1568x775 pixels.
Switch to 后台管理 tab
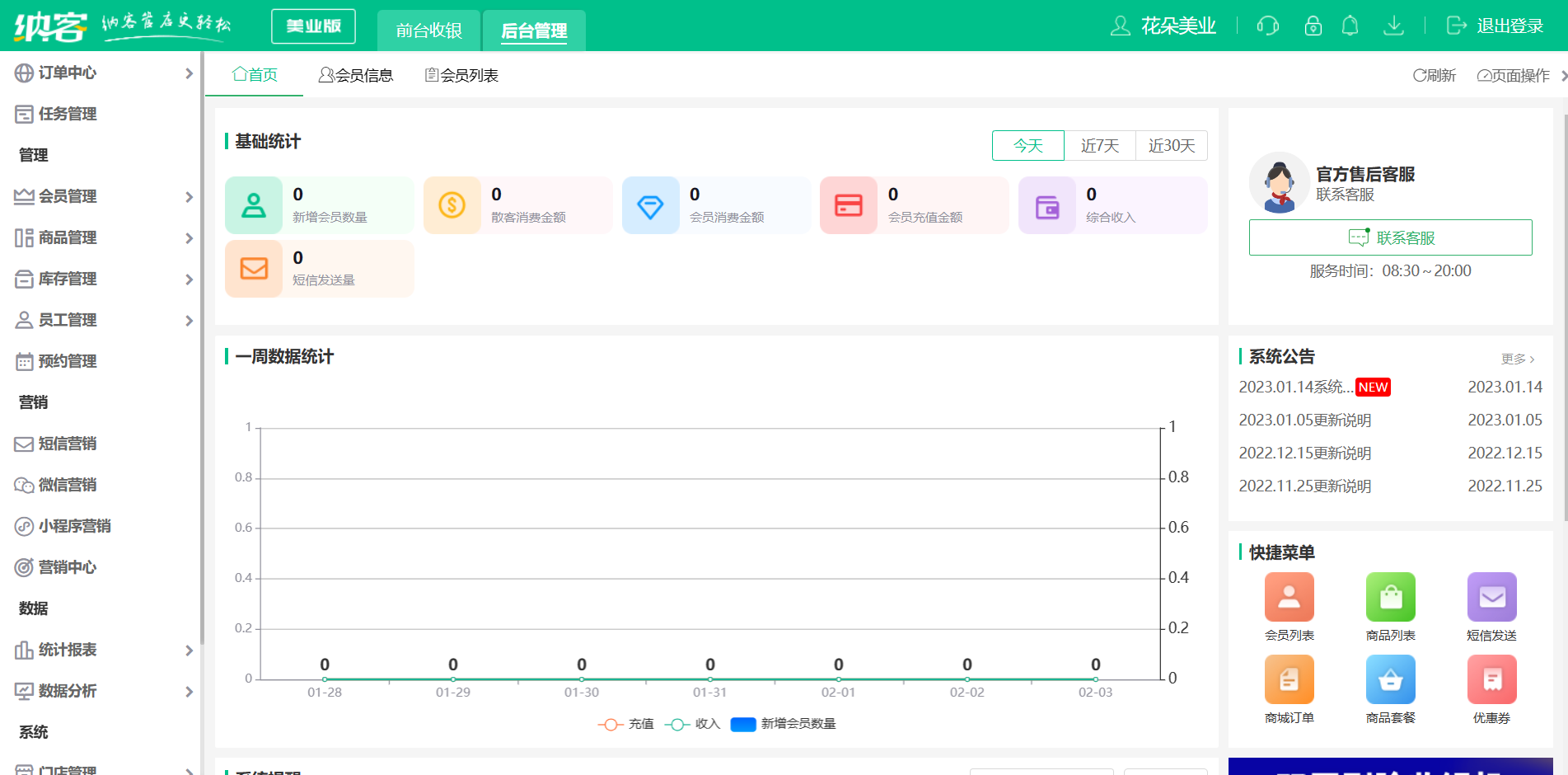(534, 31)
